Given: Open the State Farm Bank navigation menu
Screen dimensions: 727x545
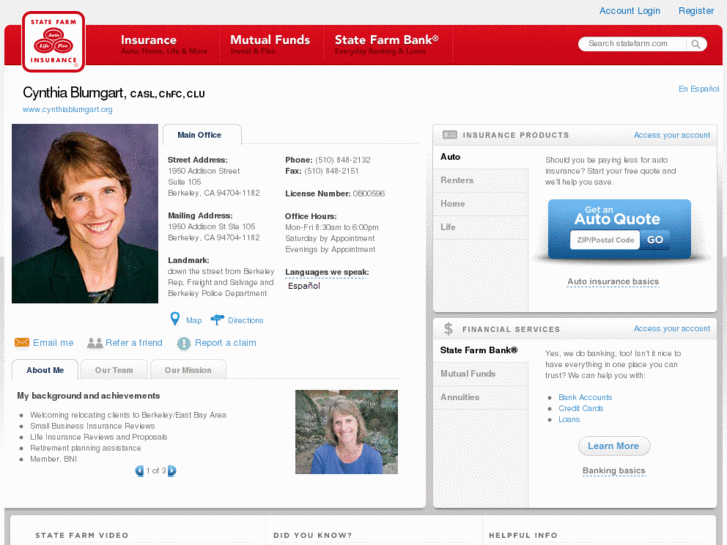Looking at the screenshot, I should pyautogui.click(x=387, y=44).
